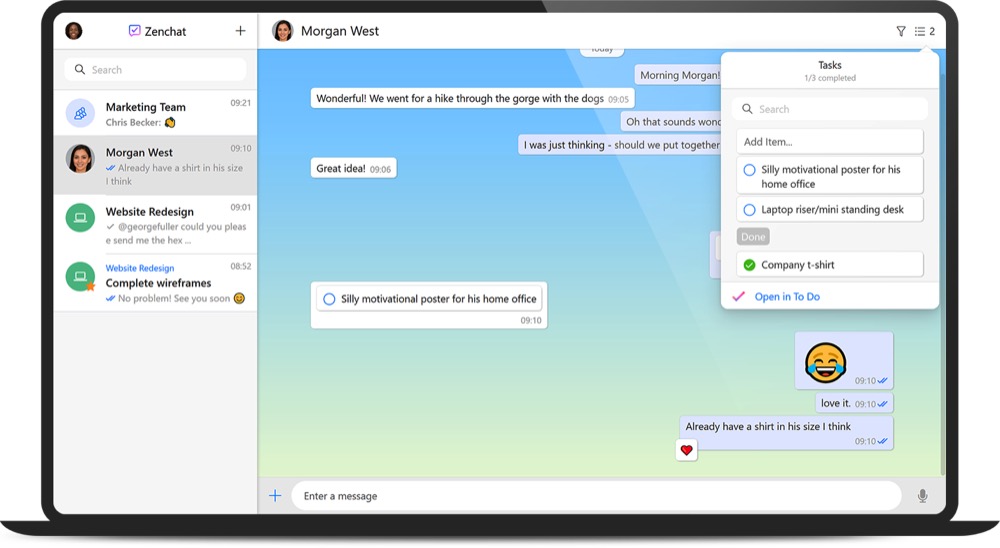Click the user profile avatar in sidebar header
1000x548 pixels.
tap(74, 31)
